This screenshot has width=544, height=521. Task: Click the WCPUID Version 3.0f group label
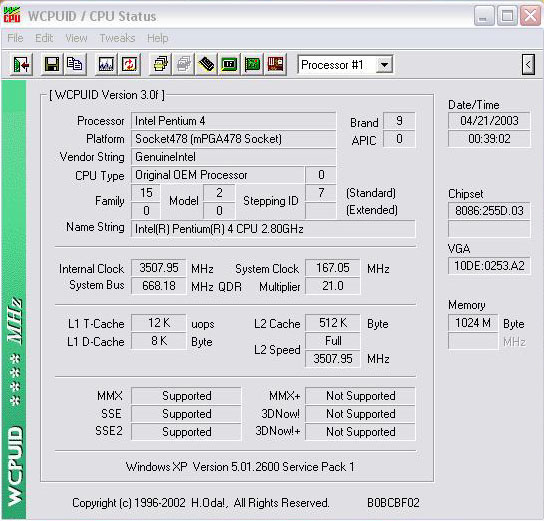(107, 95)
